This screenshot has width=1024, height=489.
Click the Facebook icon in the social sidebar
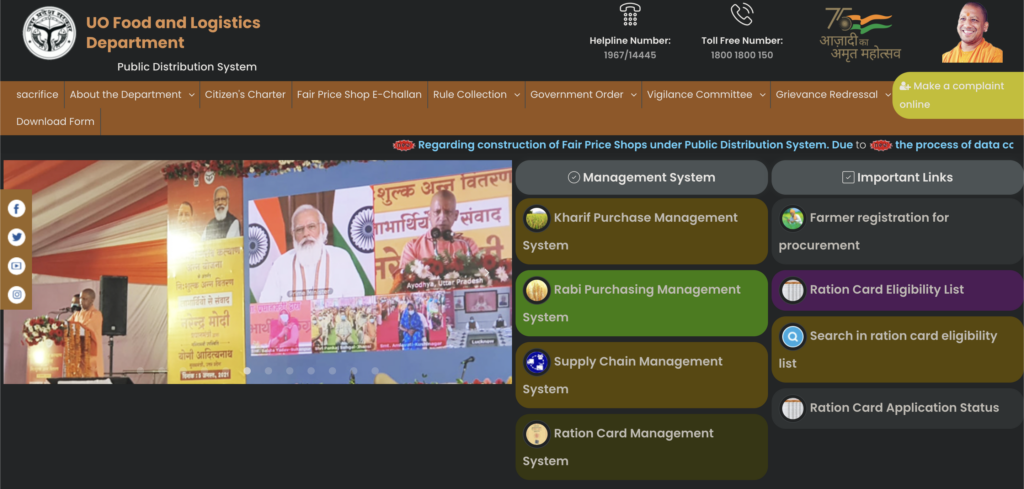click(x=17, y=209)
